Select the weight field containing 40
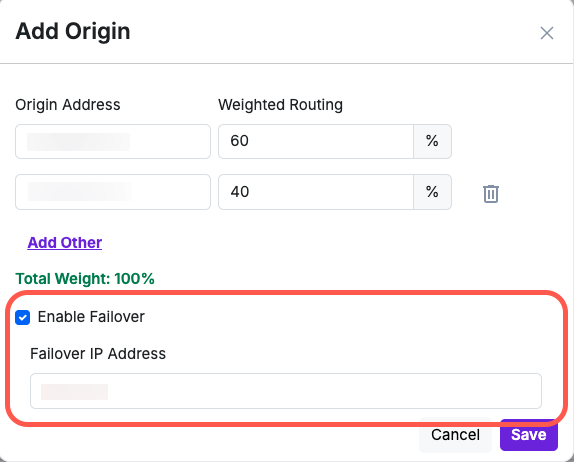The image size is (574, 462). pyautogui.click(x=316, y=192)
